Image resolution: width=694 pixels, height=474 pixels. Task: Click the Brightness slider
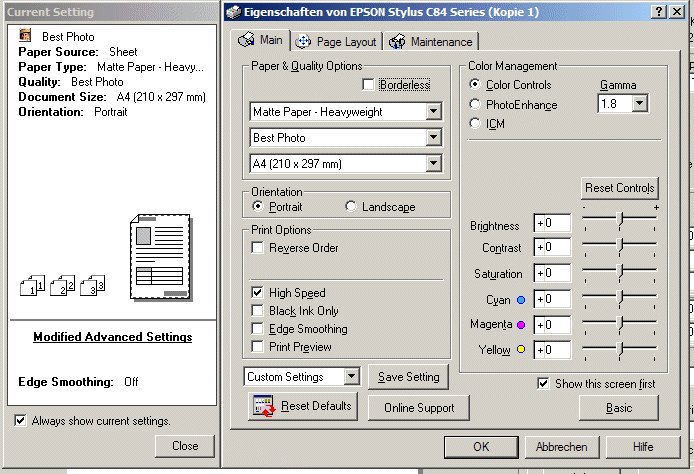tap(620, 220)
